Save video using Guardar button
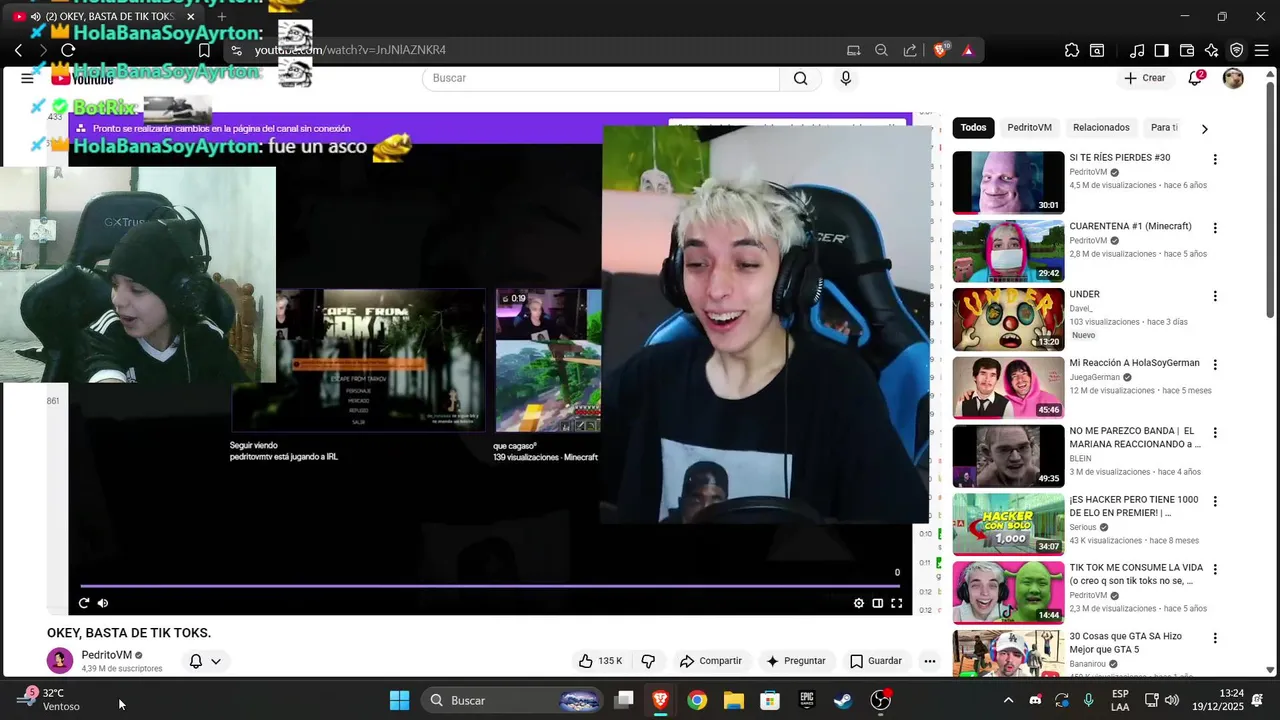This screenshot has height=720, width=1280. [x=876, y=661]
